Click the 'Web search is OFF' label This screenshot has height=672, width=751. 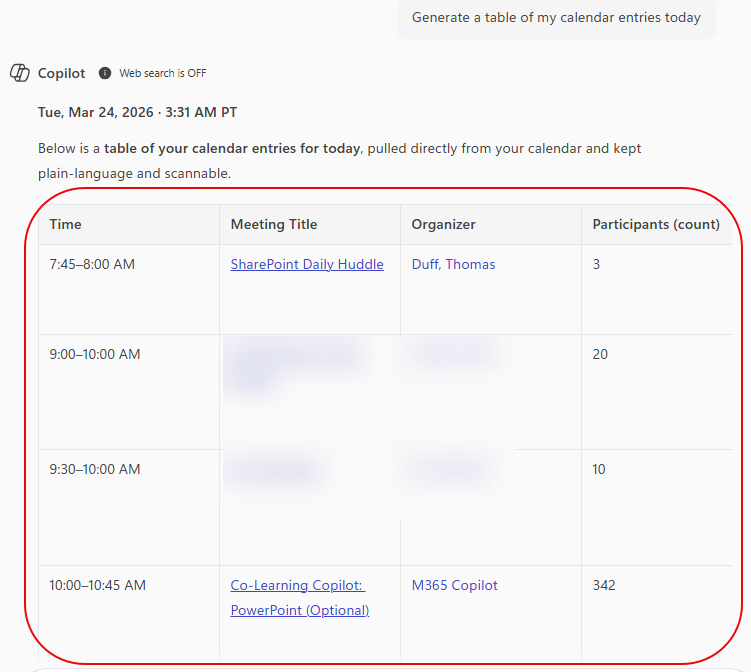coord(162,73)
